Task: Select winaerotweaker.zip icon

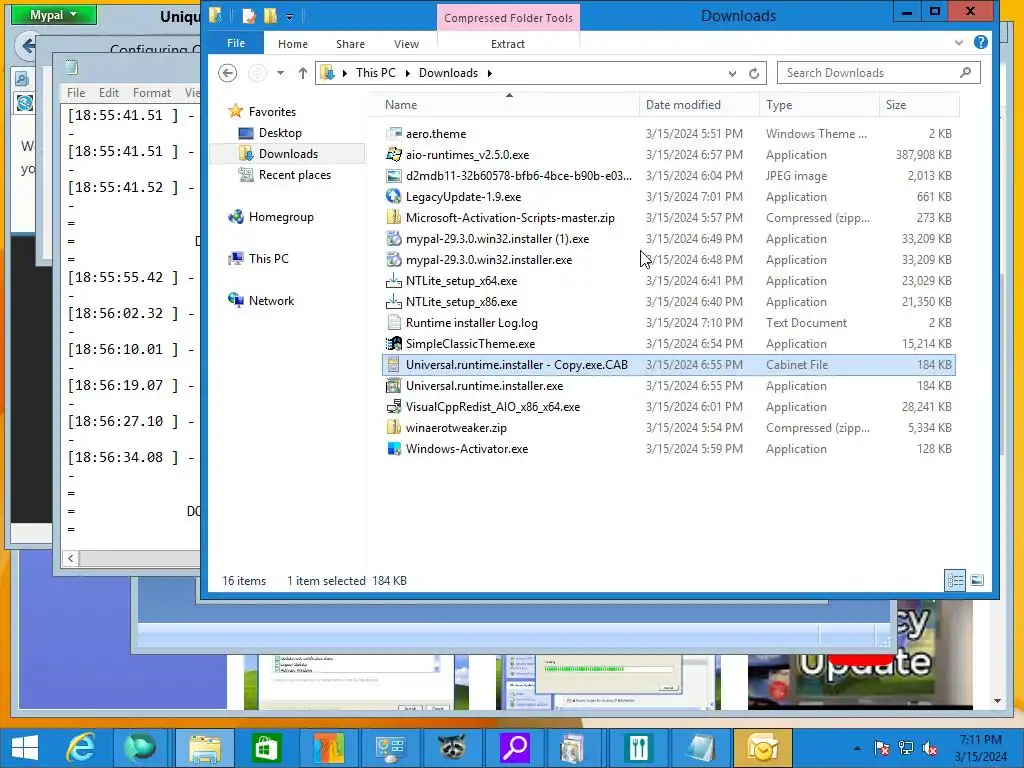Action: [394, 428]
